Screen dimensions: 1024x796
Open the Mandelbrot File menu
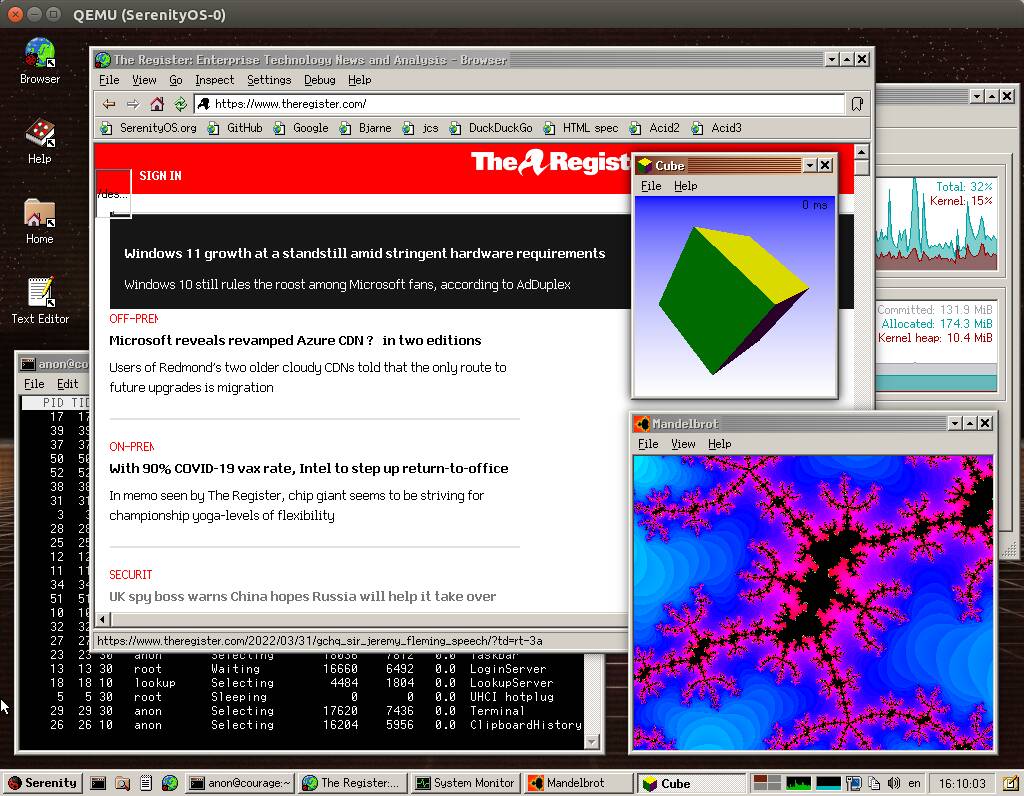coord(648,444)
